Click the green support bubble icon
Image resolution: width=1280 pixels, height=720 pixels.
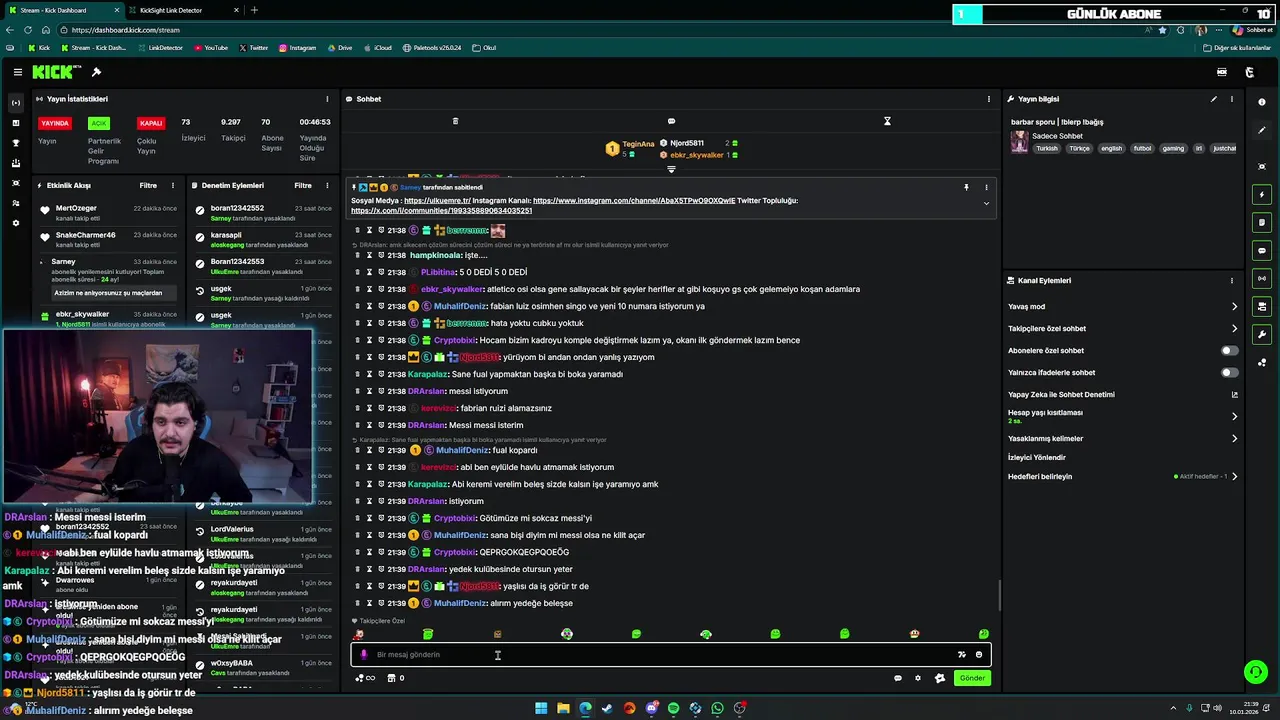[1254, 672]
